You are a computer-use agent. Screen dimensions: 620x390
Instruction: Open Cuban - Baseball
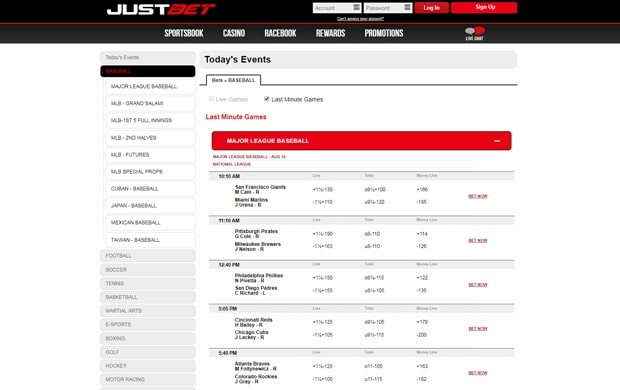[x=150, y=189]
